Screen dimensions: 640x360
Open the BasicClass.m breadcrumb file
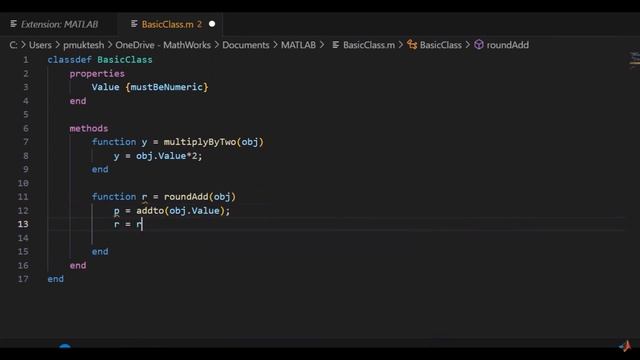click(369, 45)
